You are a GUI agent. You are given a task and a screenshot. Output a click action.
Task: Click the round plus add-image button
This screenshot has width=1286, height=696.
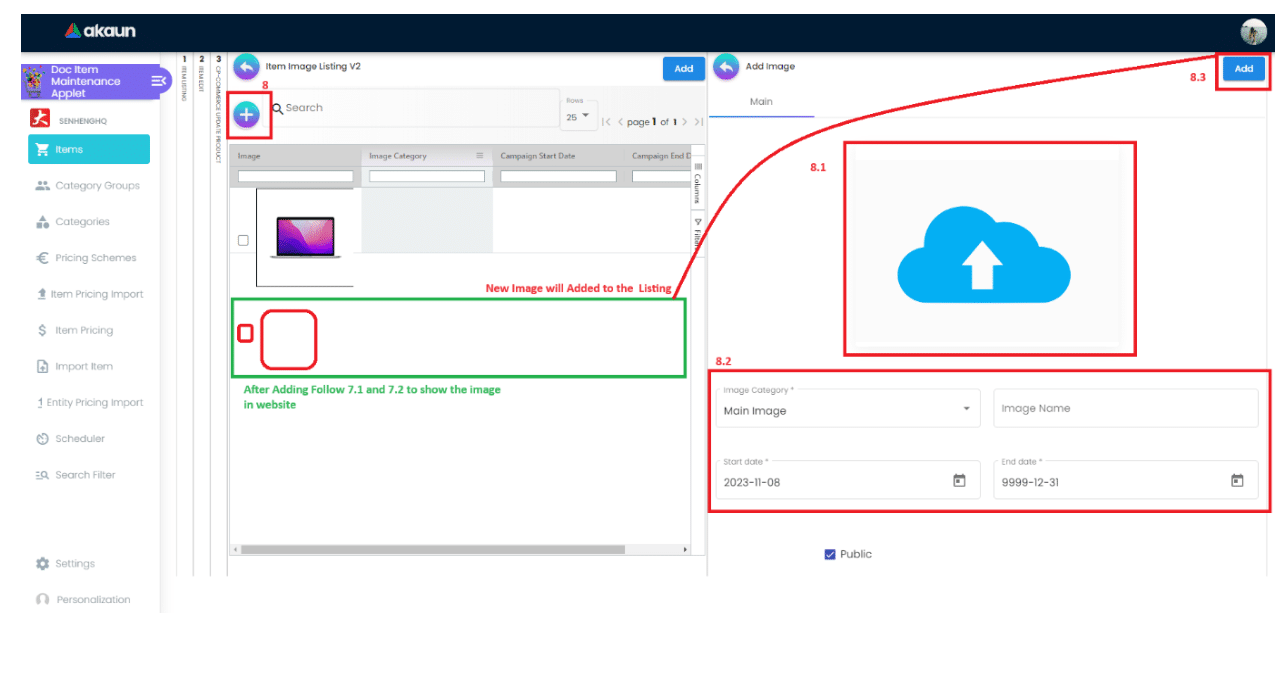[x=247, y=116]
